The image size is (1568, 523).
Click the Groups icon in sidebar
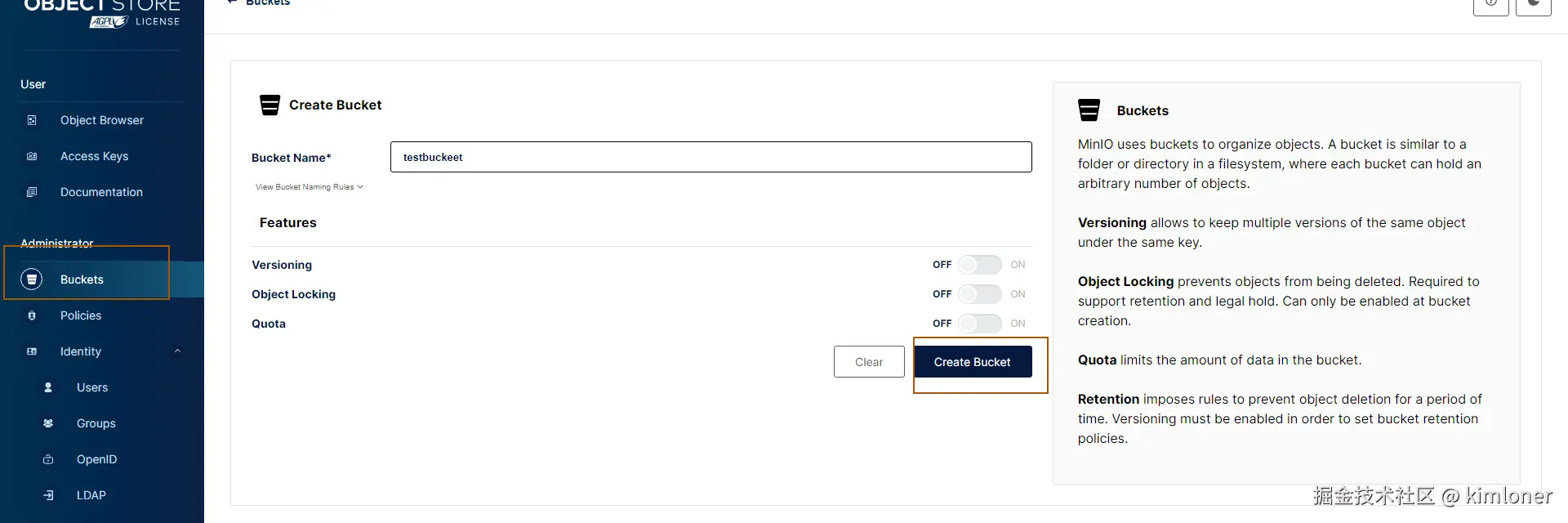pos(48,423)
